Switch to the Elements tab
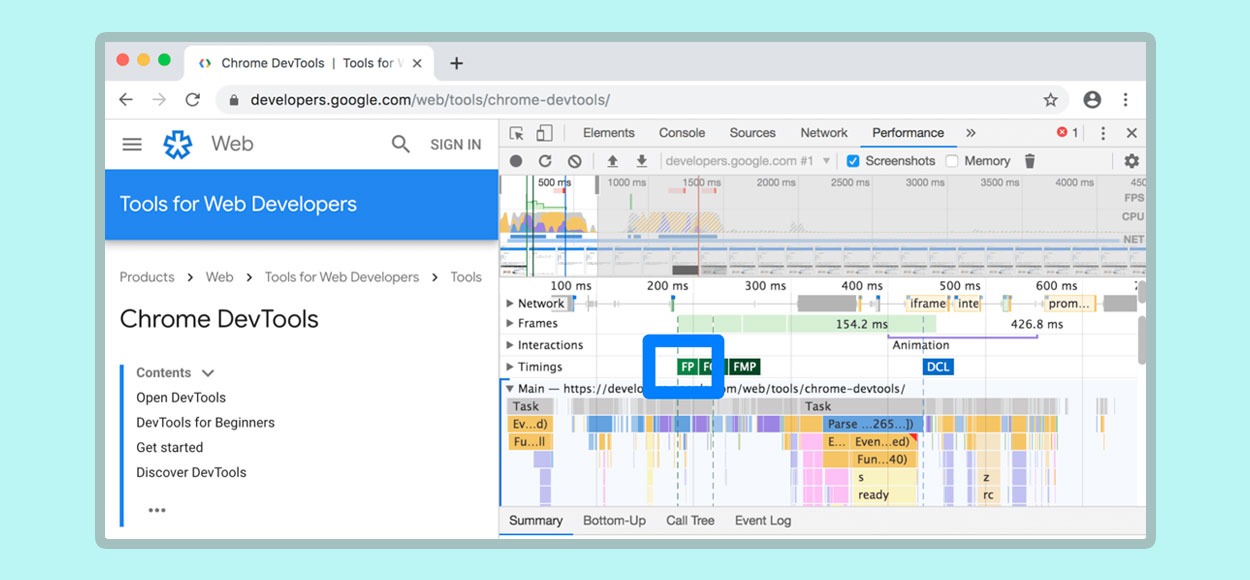The height and width of the screenshot is (580, 1250). [x=609, y=133]
